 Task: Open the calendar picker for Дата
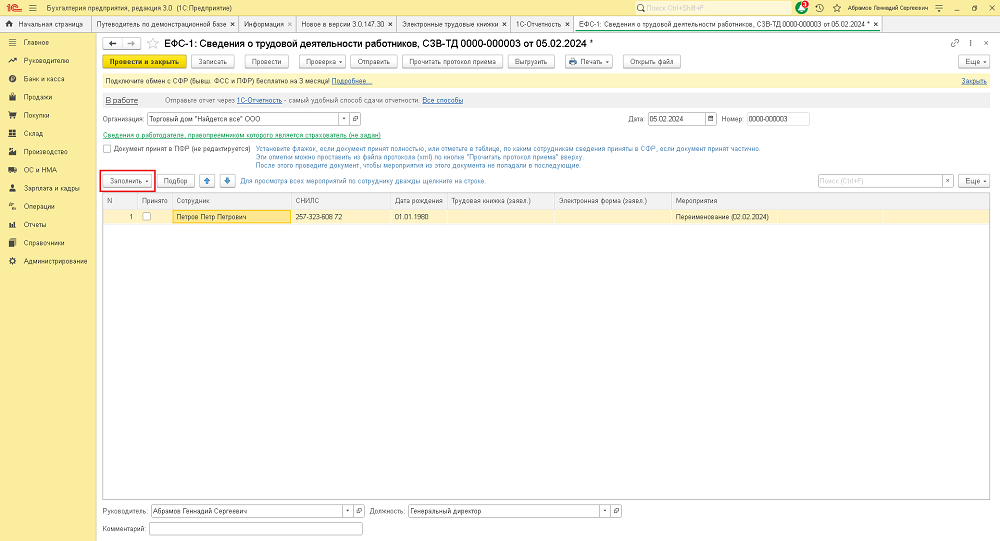point(711,119)
